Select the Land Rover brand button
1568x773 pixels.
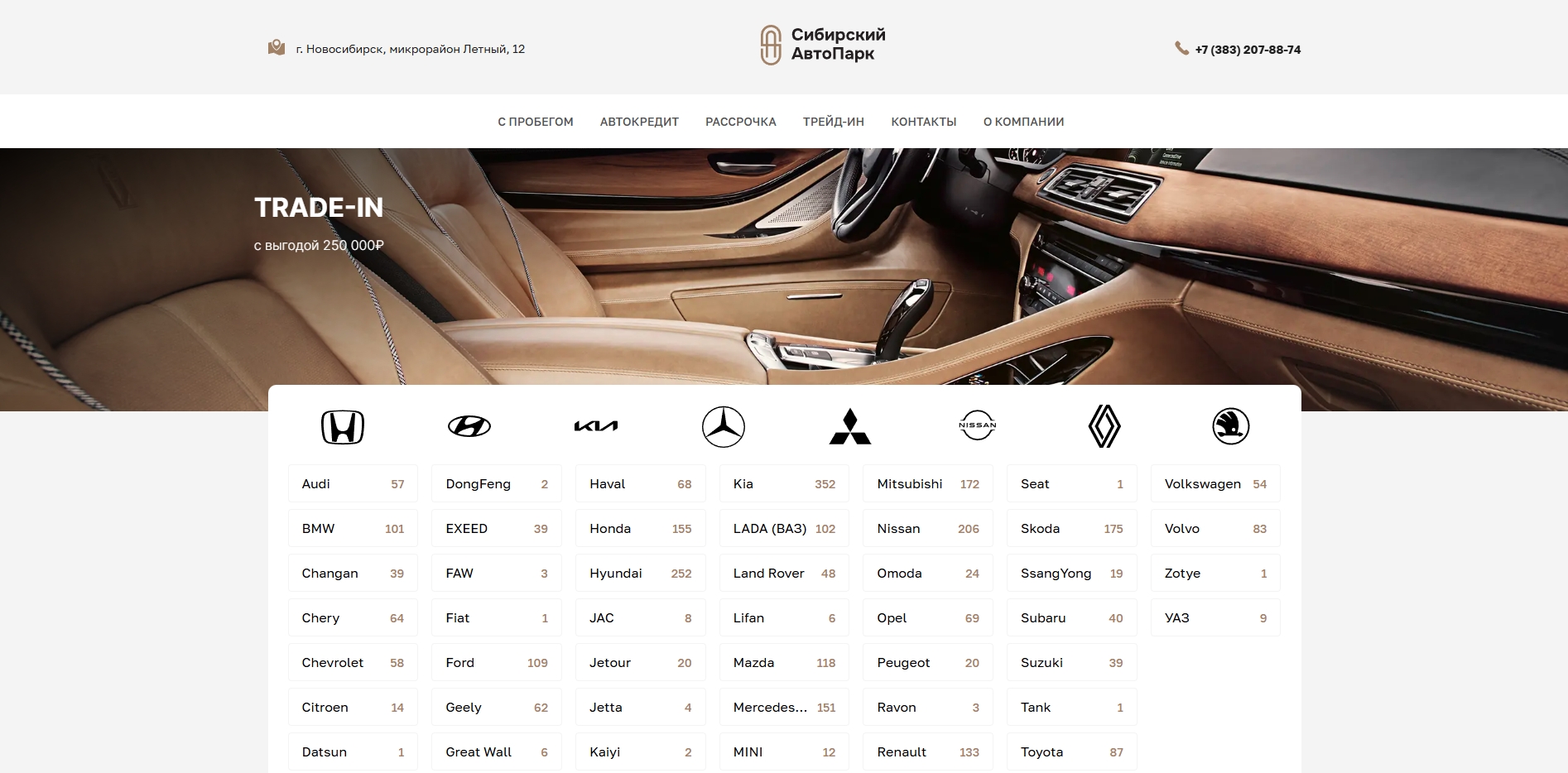784,573
